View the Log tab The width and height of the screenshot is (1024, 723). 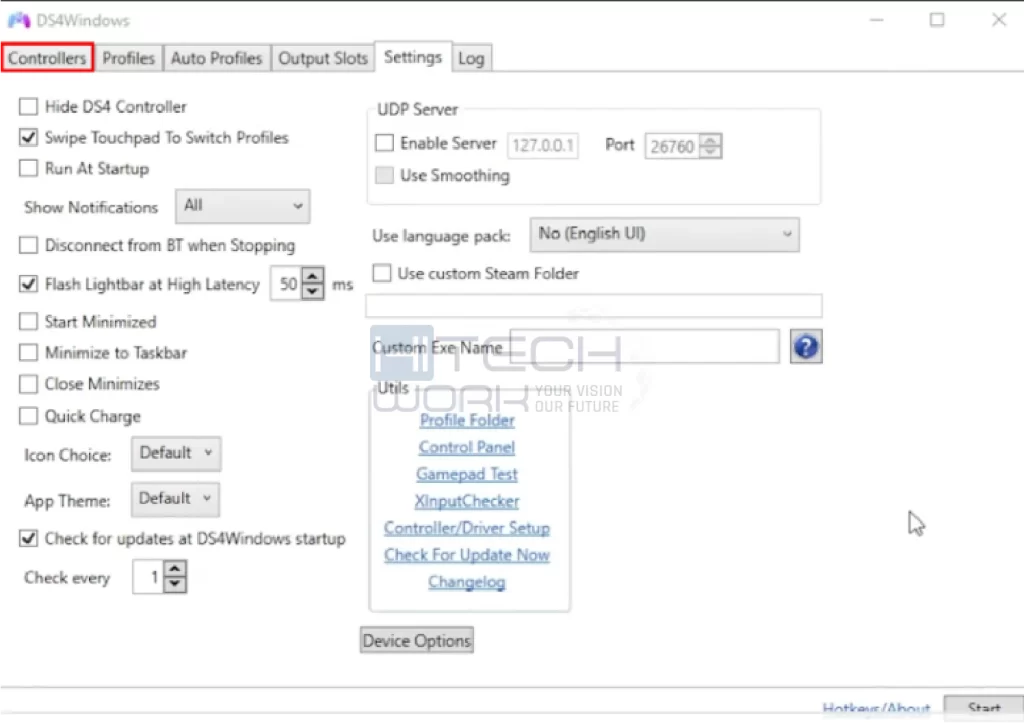pyautogui.click(x=471, y=58)
